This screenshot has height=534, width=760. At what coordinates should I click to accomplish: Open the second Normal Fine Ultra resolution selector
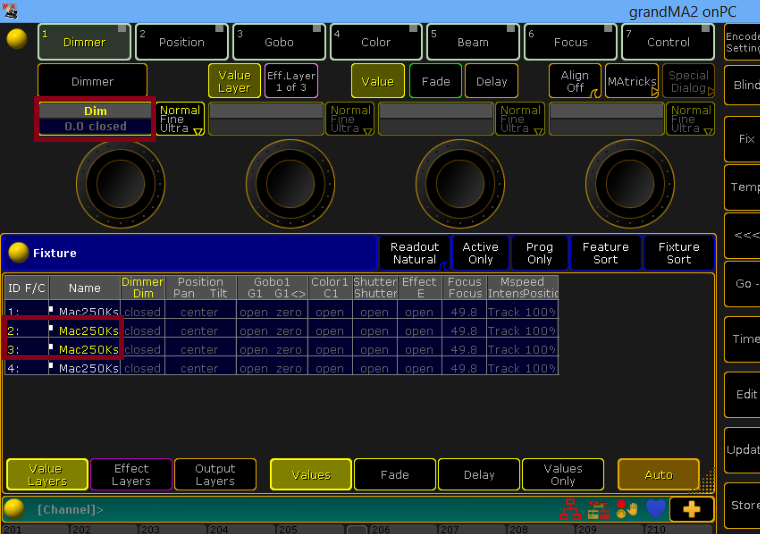click(x=350, y=119)
